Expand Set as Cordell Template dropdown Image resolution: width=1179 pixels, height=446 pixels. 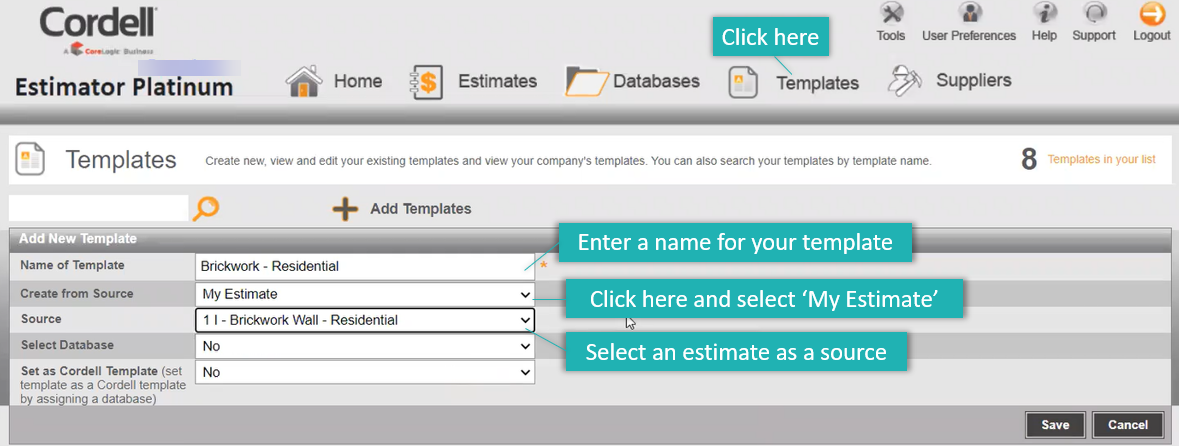[365, 372]
